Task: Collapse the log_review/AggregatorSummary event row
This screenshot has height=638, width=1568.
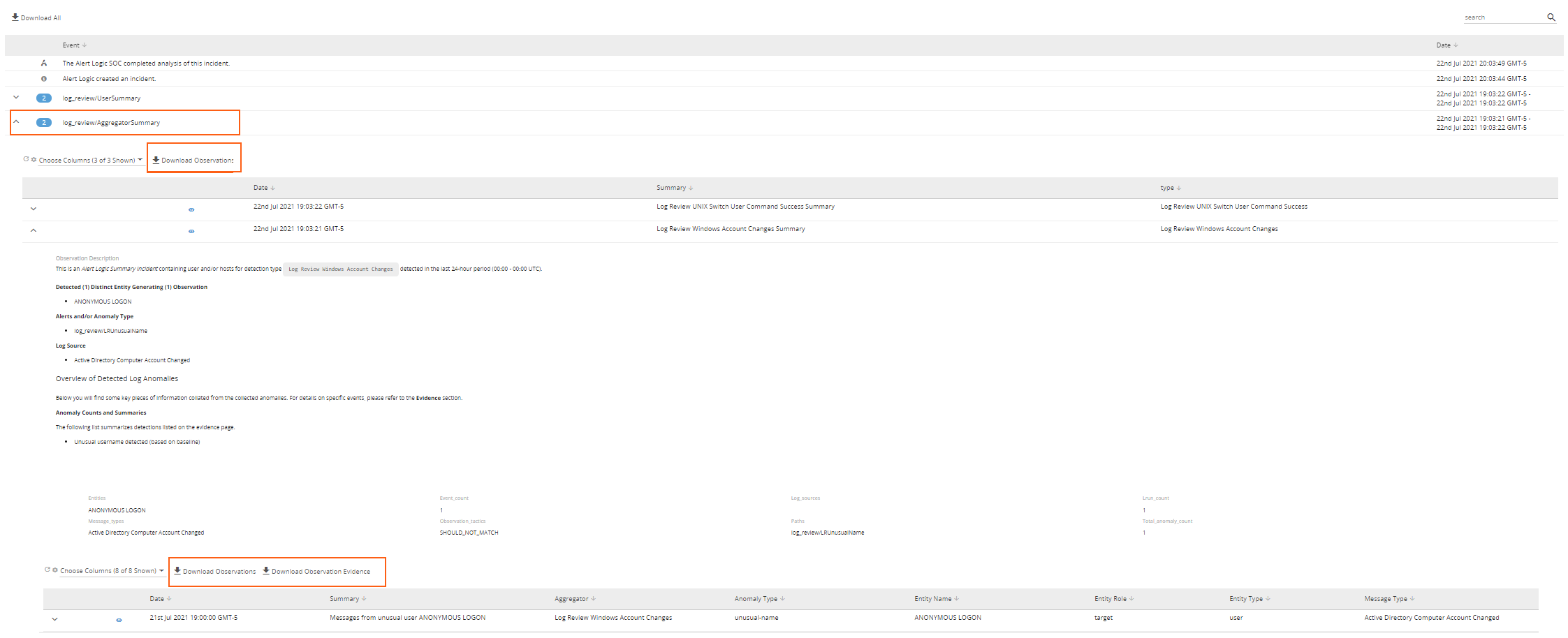Action: [16, 122]
